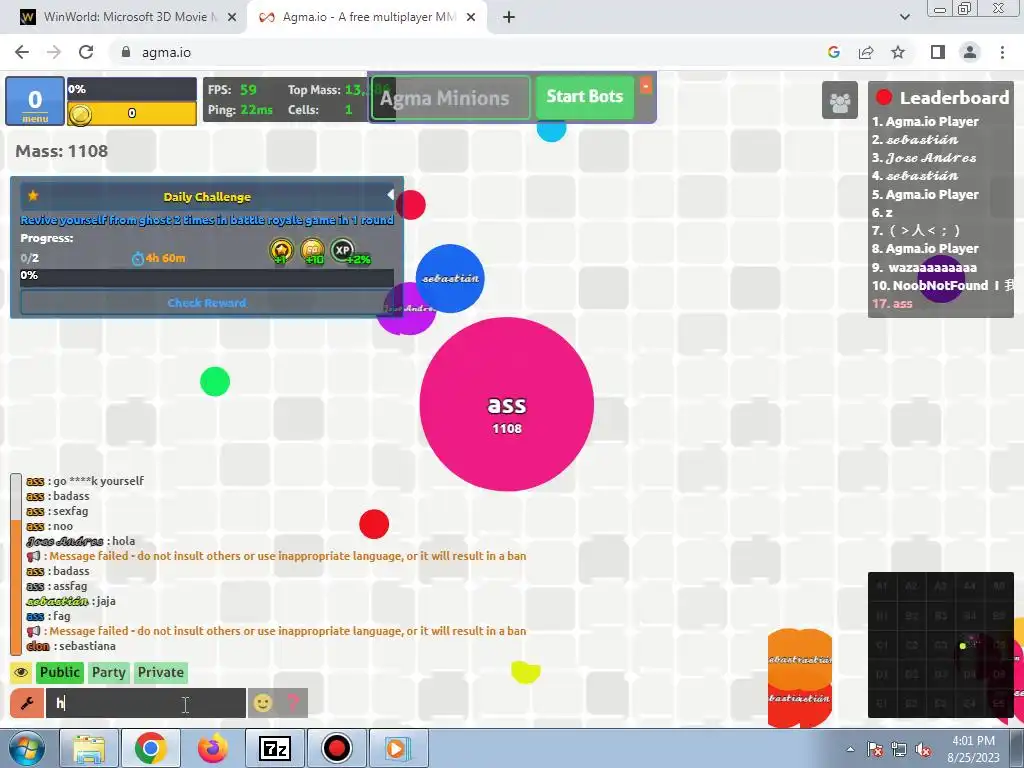1024x768 pixels.
Task: Open a new browser tab
Action: click(x=509, y=18)
